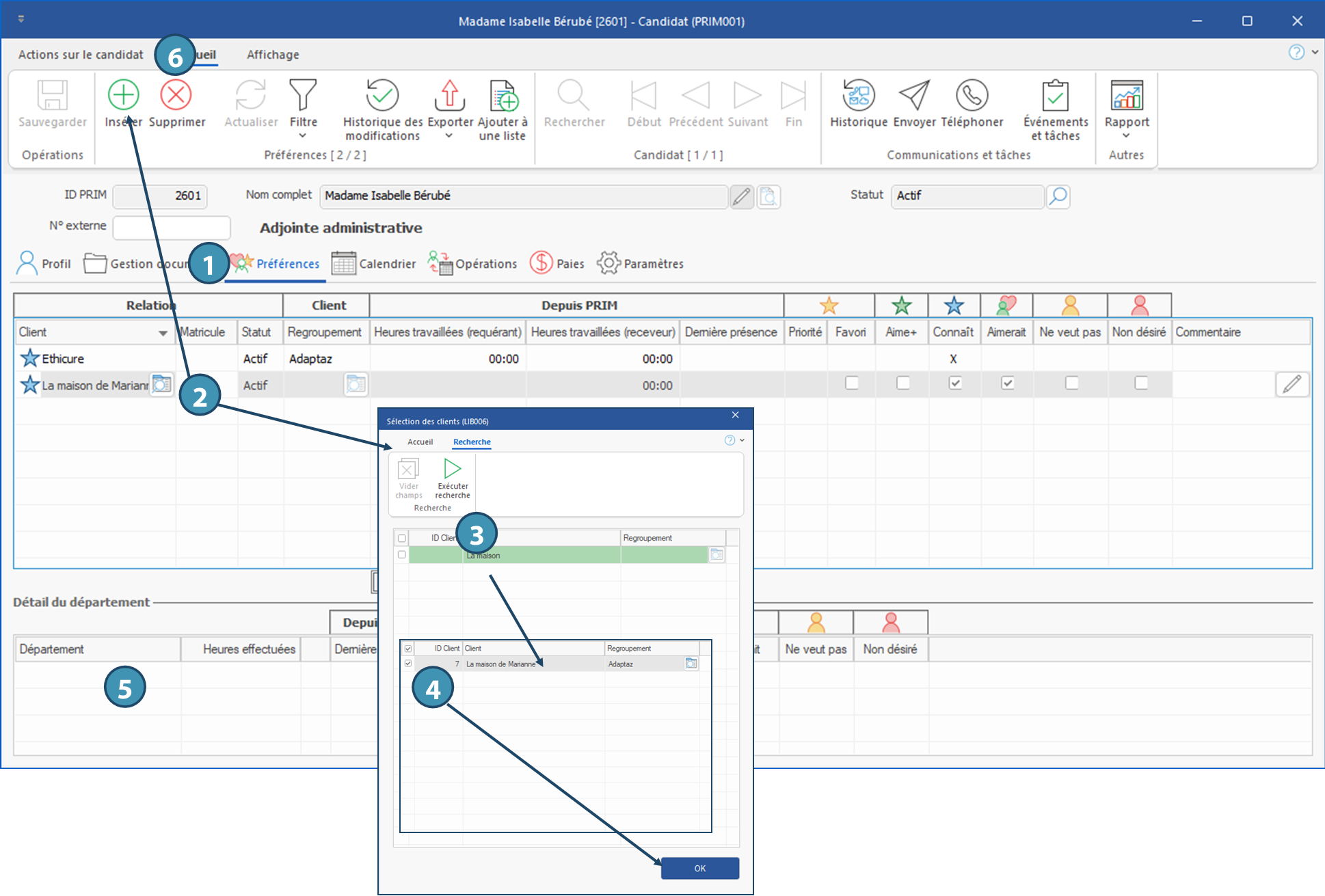
Task: Open Événements et tâches
Action: click(x=1055, y=95)
